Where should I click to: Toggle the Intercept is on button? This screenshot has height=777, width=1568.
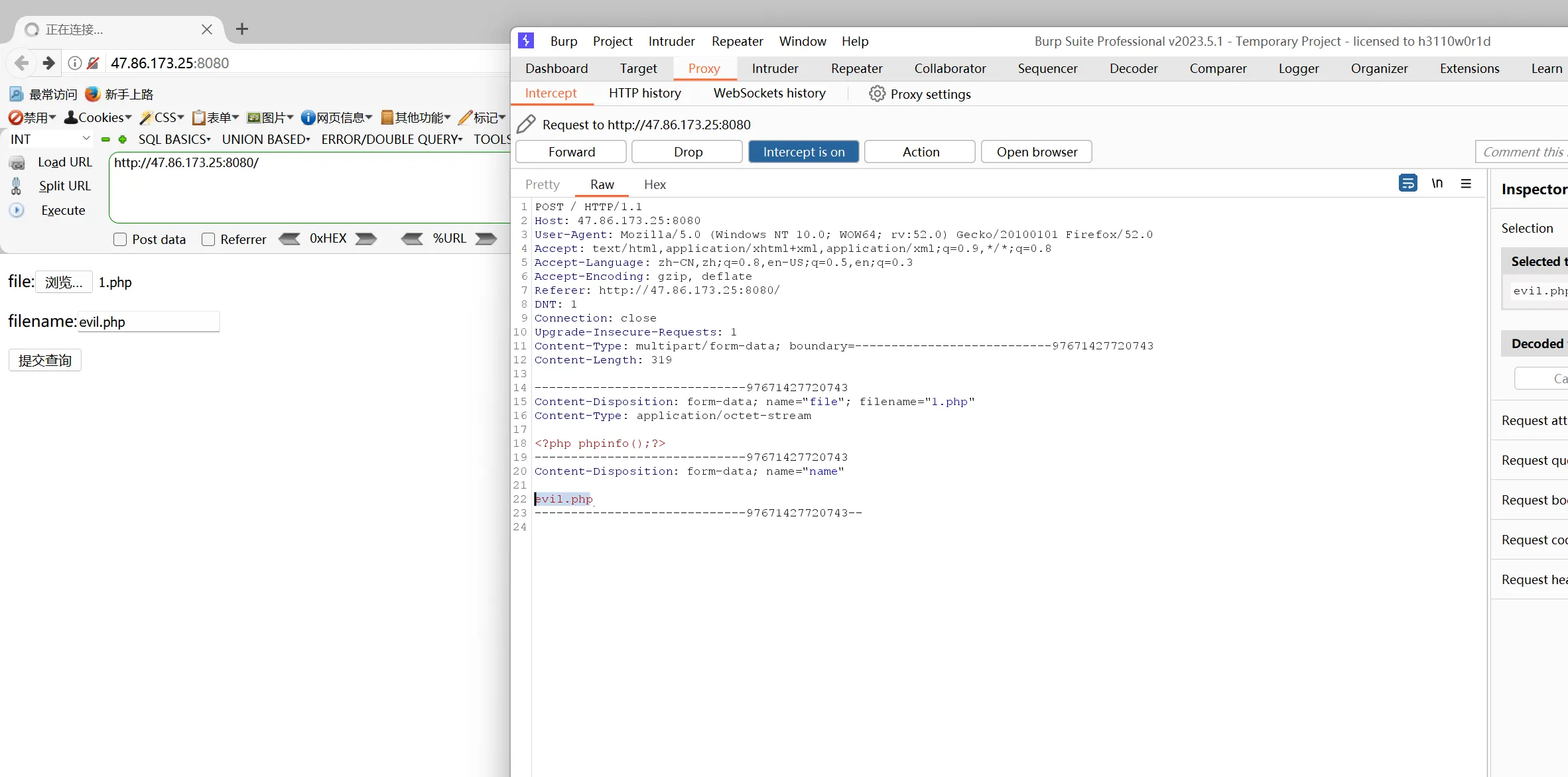tap(803, 152)
